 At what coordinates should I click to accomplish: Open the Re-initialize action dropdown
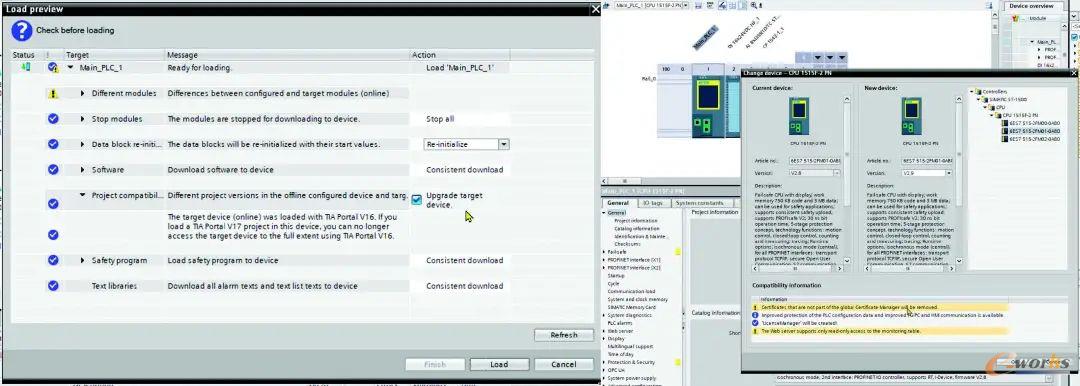coord(503,144)
